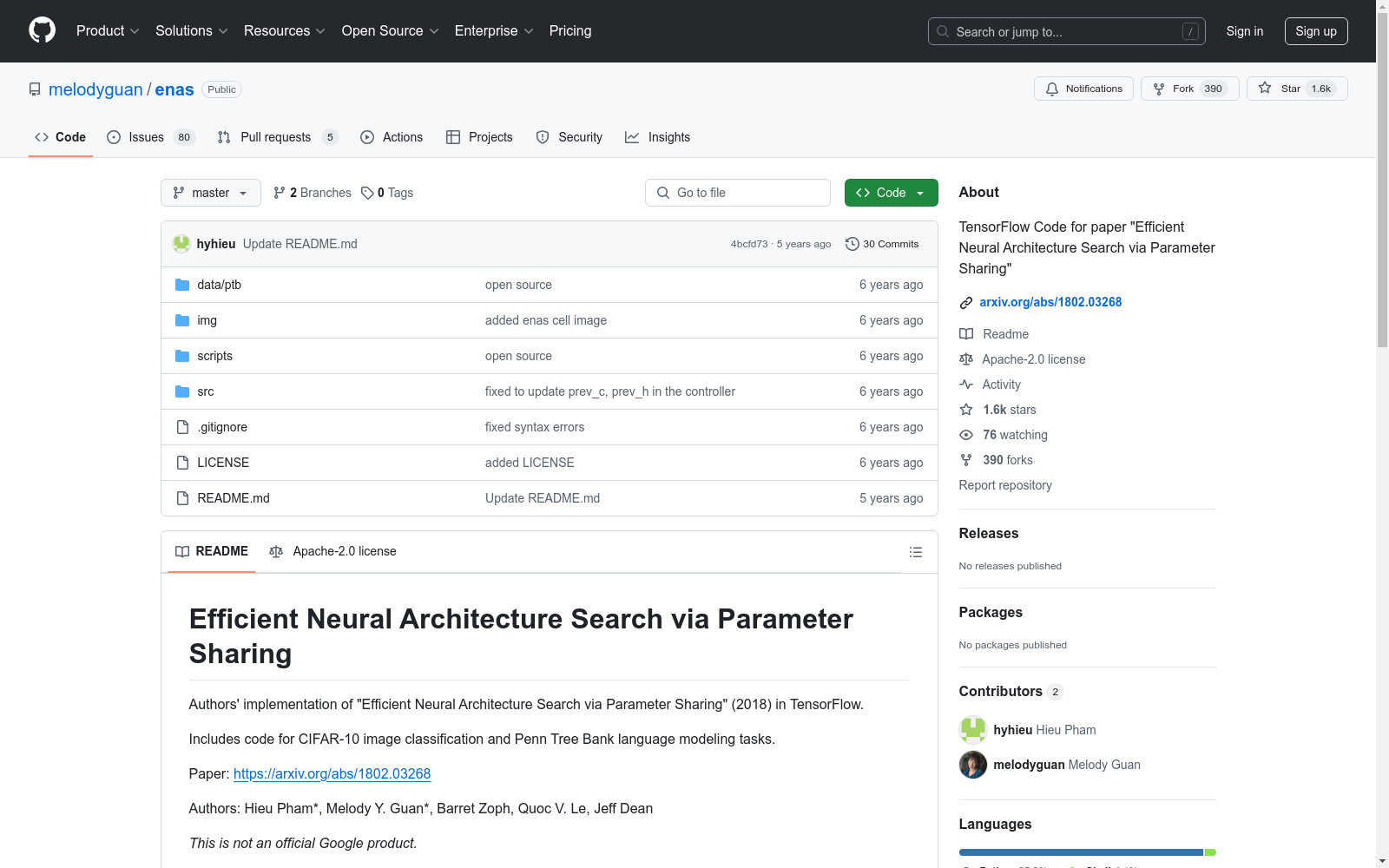This screenshot has width=1389, height=868.
Task: Click the data/ptb folder icon
Action: point(182,285)
